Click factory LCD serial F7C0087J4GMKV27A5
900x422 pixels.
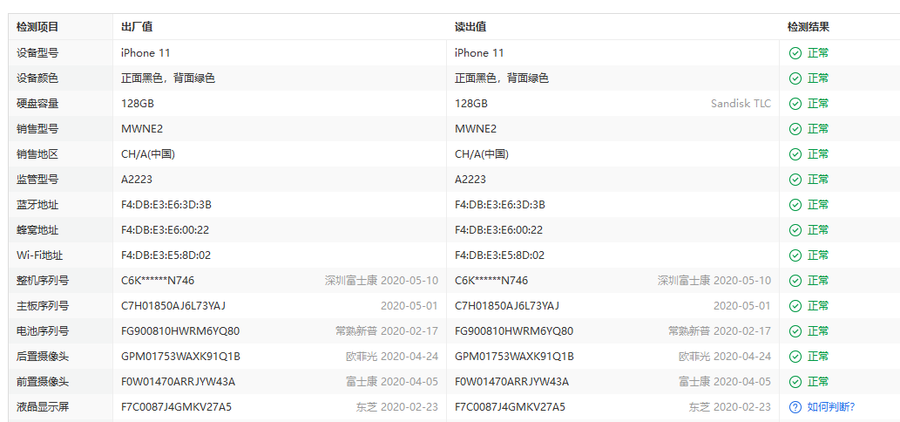tap(176, 407)
